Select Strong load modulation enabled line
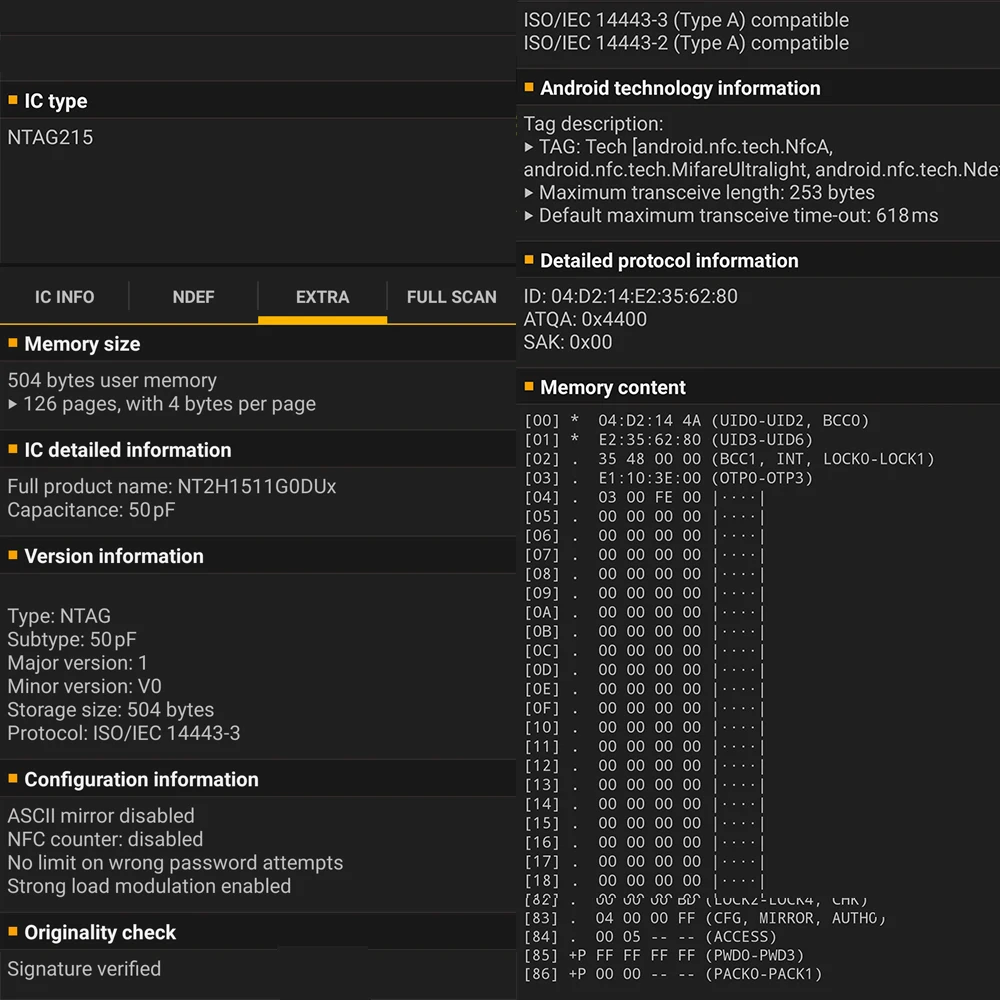Image resolution: width=1000 pixels, height=1000 pixels. tap(149, 886)
